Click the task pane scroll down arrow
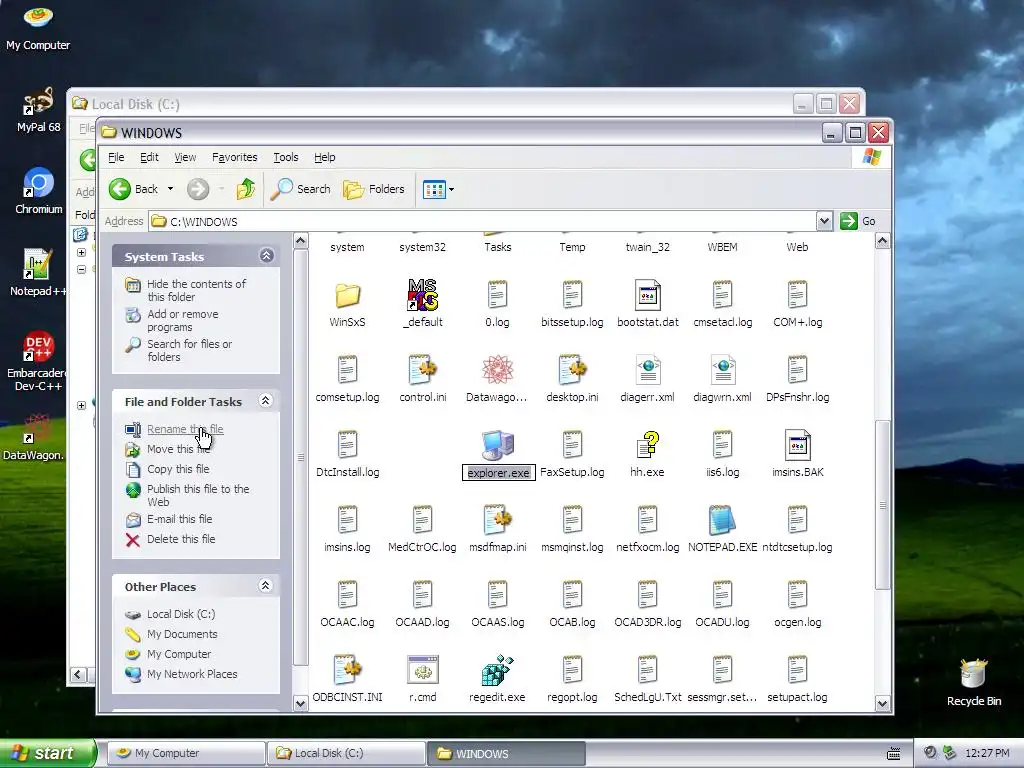This screenshot has width=1024, height=768. click(300, 703)
